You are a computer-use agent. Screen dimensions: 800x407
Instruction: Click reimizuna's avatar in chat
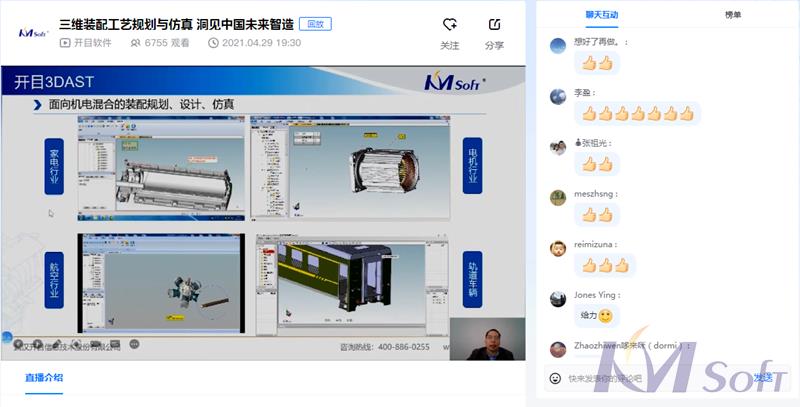(x=558, y=247)
